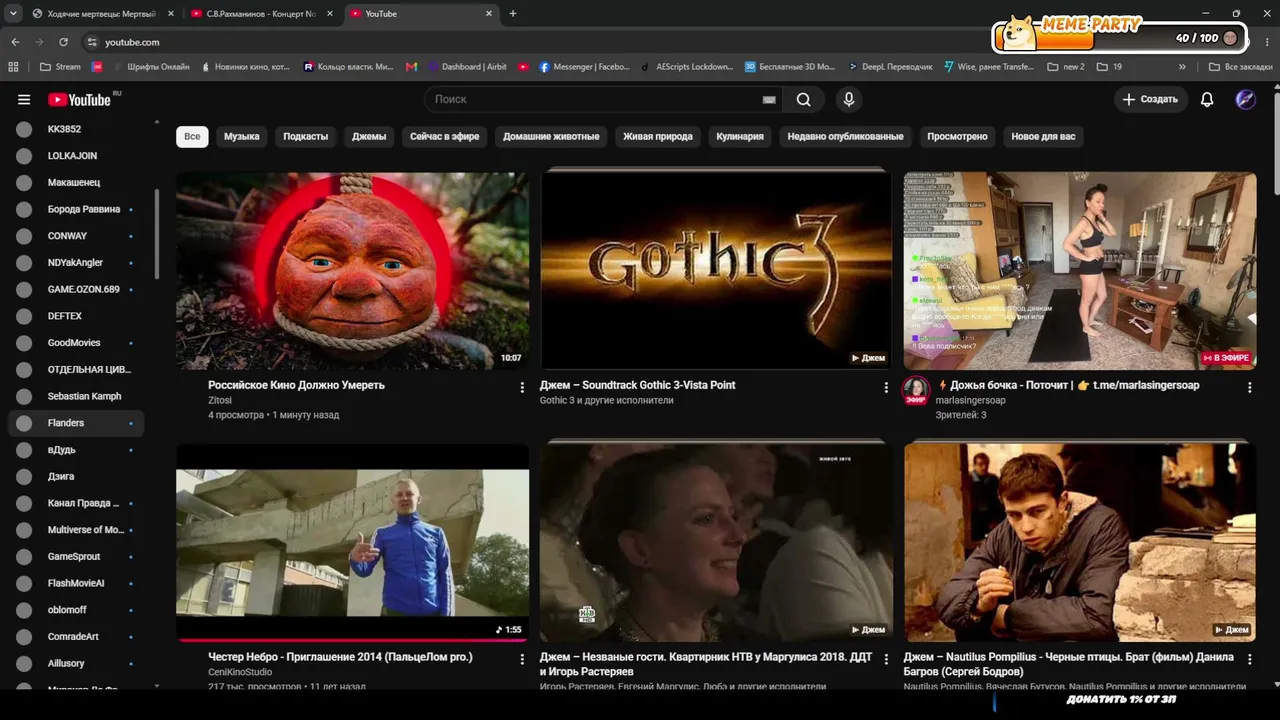Open the 'Шрифты Онлайн' bookmark

(x=150, y=67)
